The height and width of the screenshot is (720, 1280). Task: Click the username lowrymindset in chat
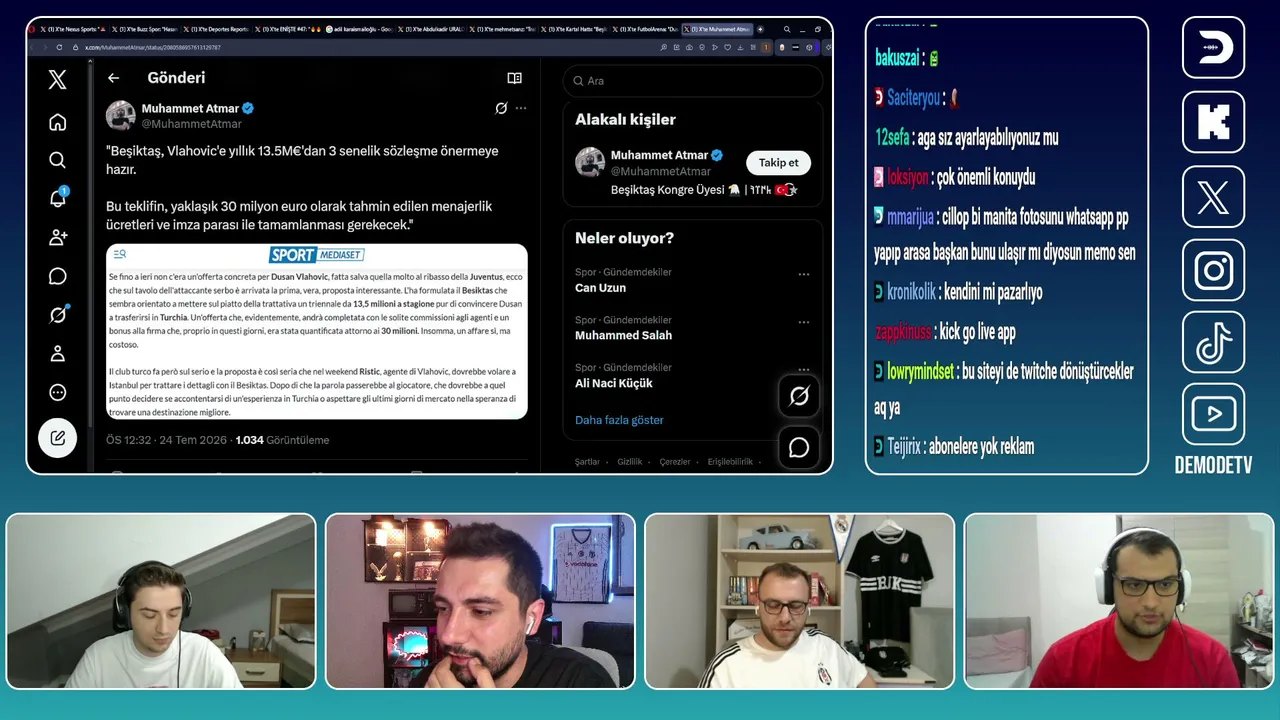[920, 372]
